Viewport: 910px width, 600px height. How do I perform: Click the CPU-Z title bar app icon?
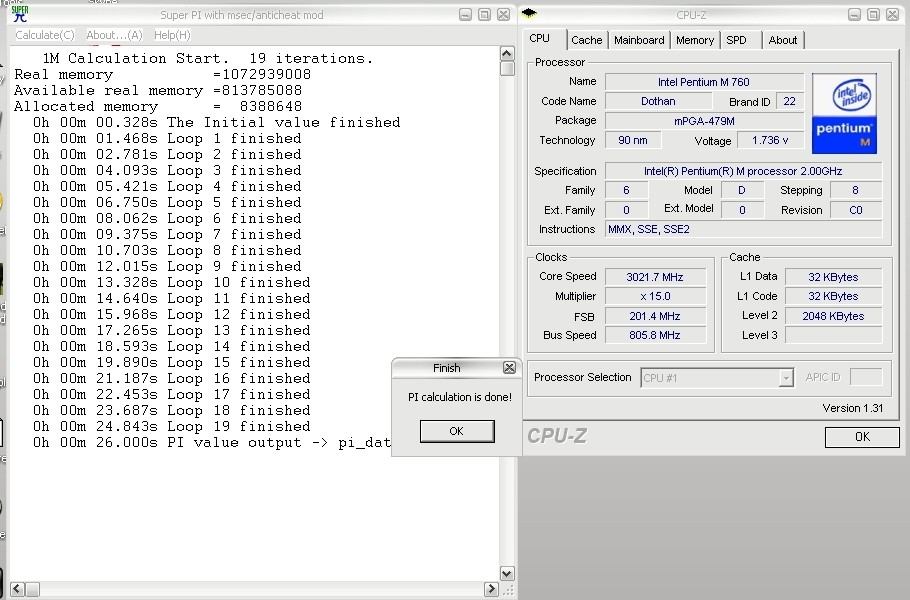[529, 13]
